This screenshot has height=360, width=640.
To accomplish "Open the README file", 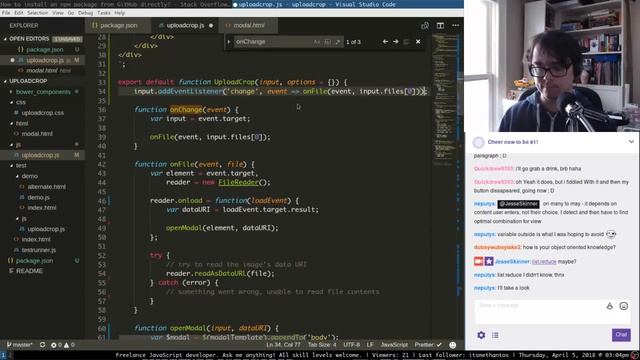I will [x=29, y=271].
